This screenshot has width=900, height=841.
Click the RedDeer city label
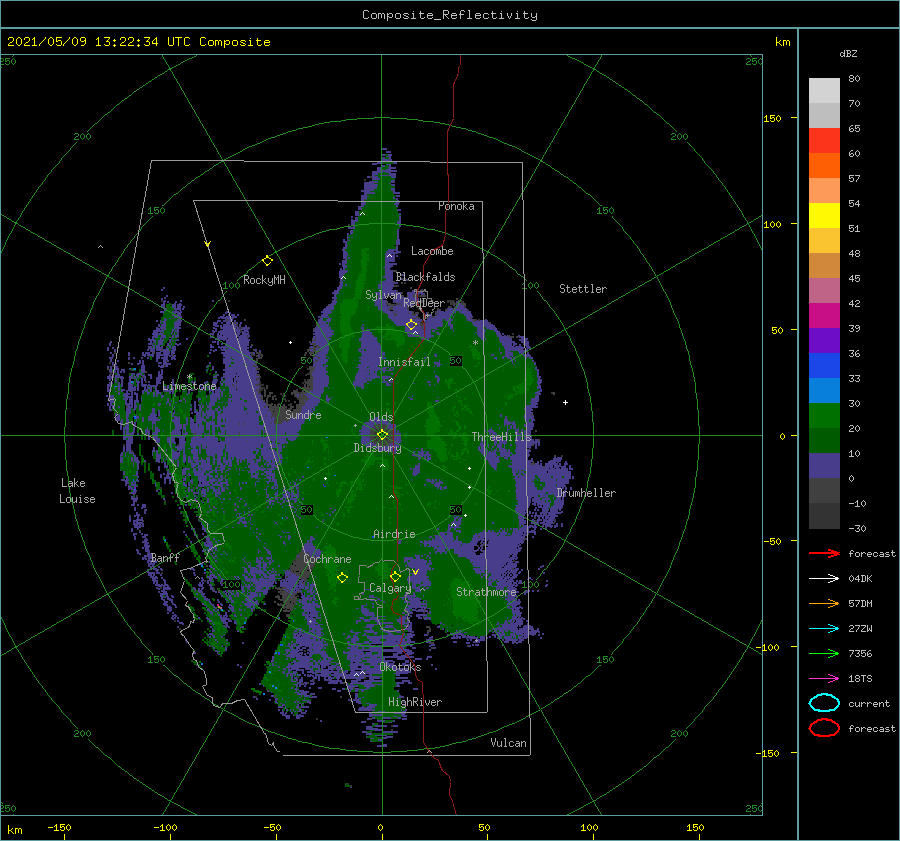424,303
